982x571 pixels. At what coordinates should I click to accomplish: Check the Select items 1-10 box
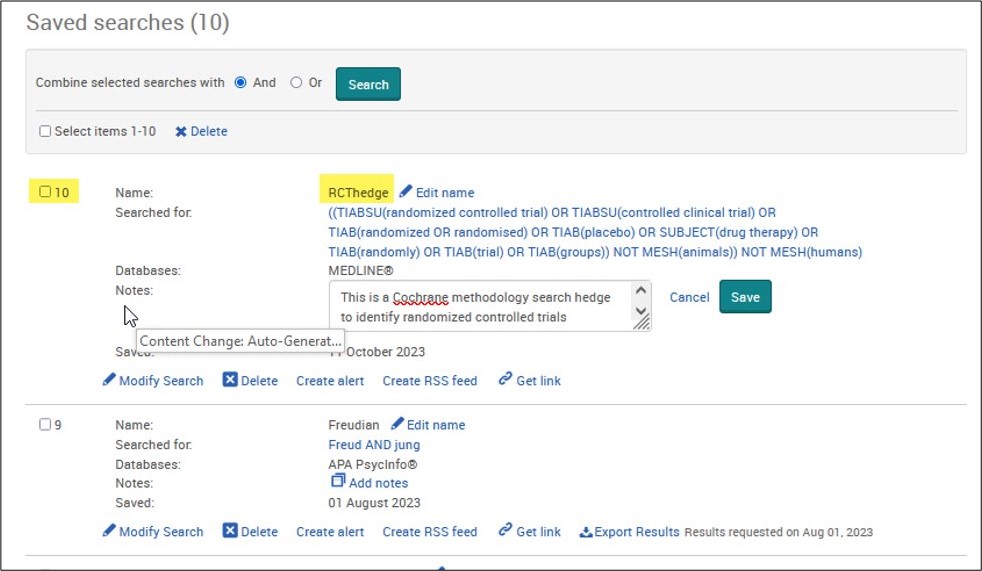click(x=45, y=131)
